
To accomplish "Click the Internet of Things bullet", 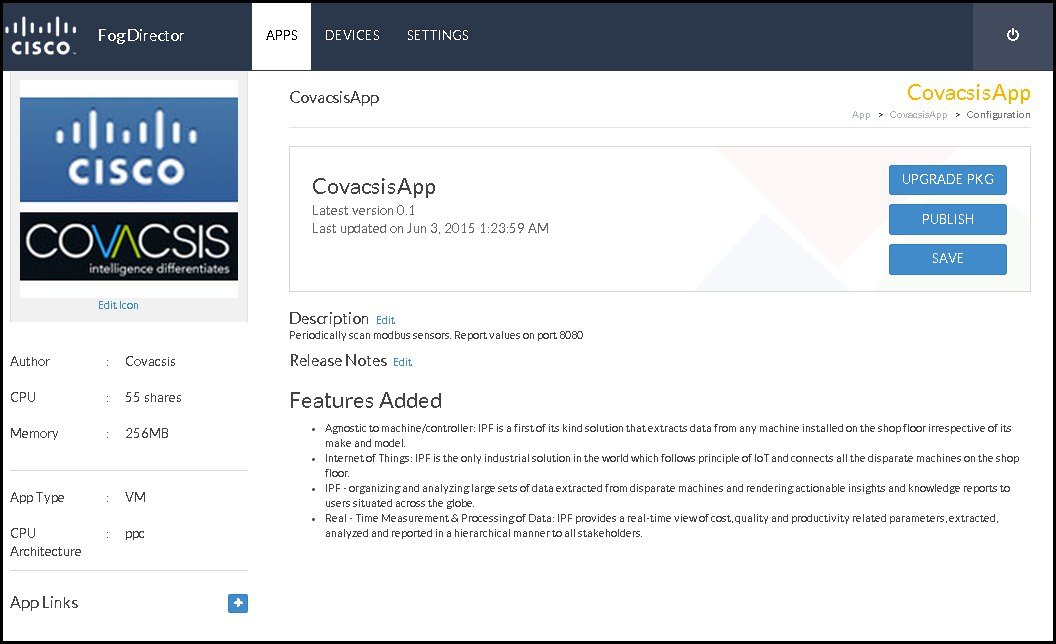I will tap(672, 465).
